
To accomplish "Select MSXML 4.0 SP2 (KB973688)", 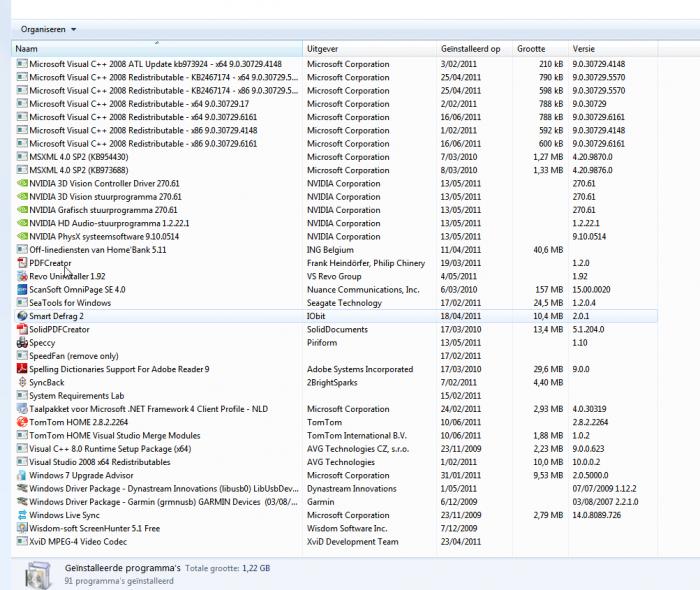I will click(x=336, y=170).
